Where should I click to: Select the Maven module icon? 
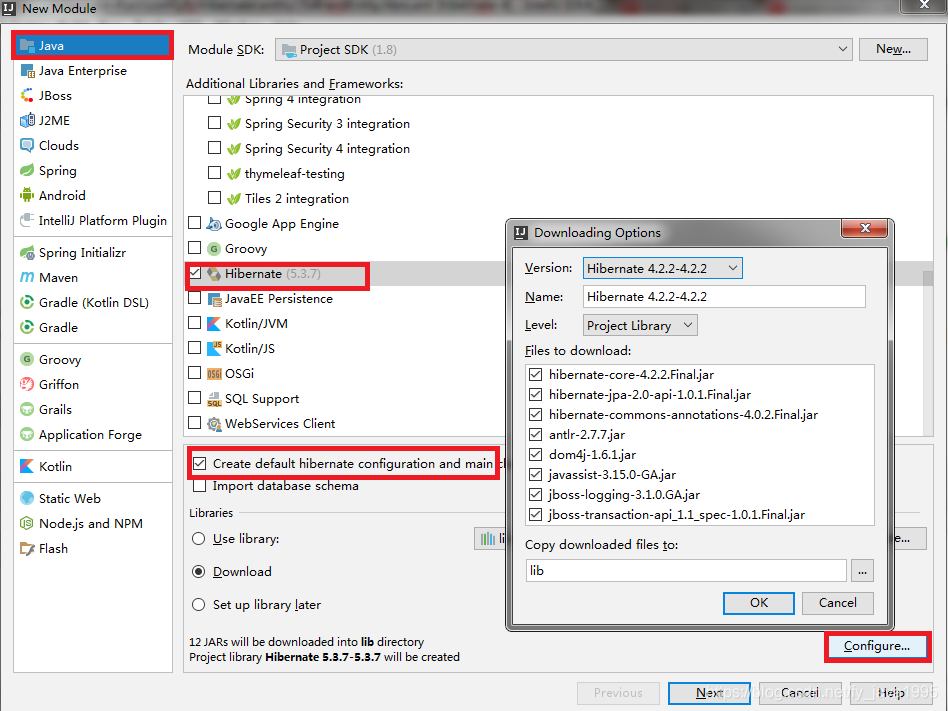[27, 278]
